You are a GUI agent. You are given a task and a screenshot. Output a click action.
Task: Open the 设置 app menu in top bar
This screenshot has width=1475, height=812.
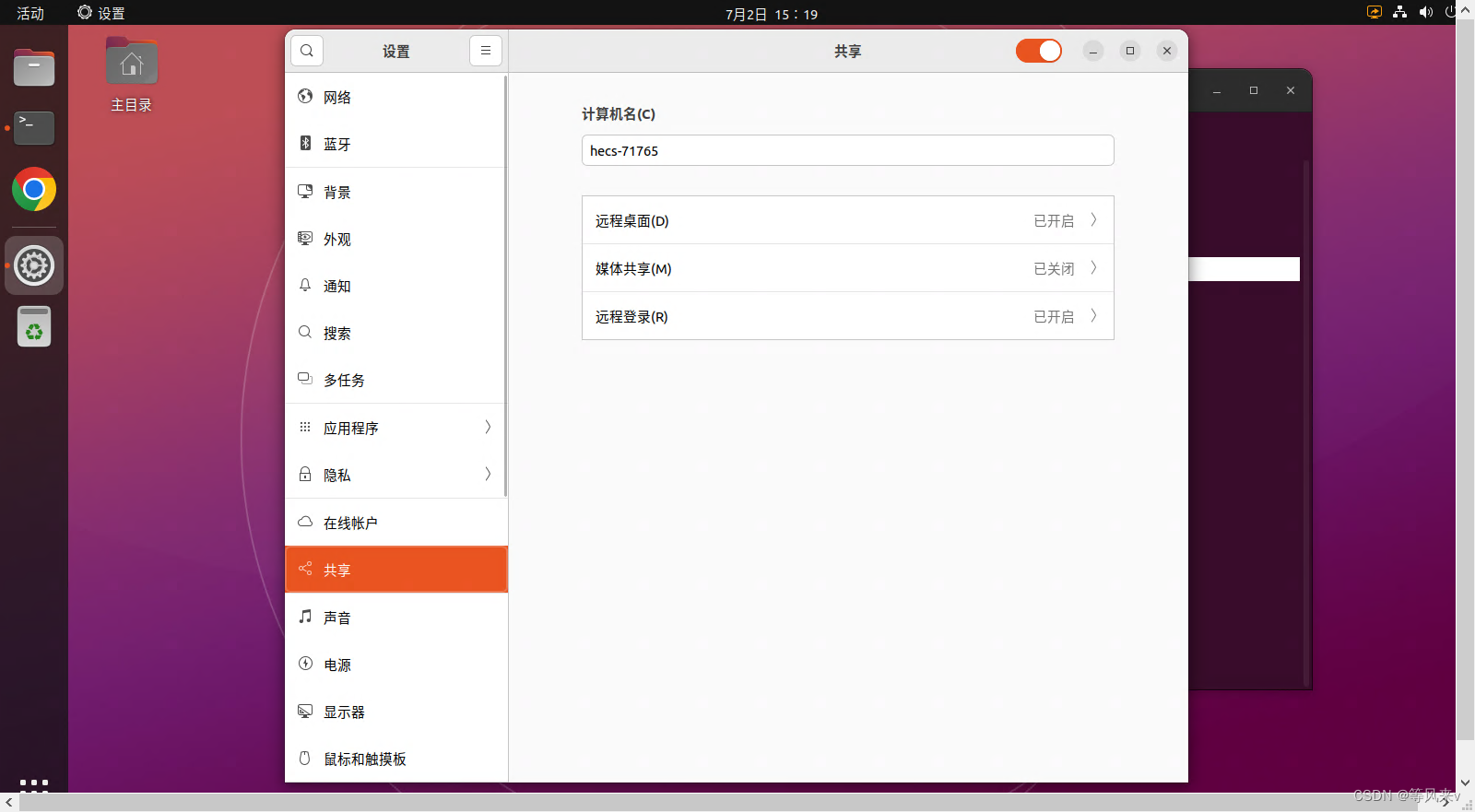pos(101,13)
